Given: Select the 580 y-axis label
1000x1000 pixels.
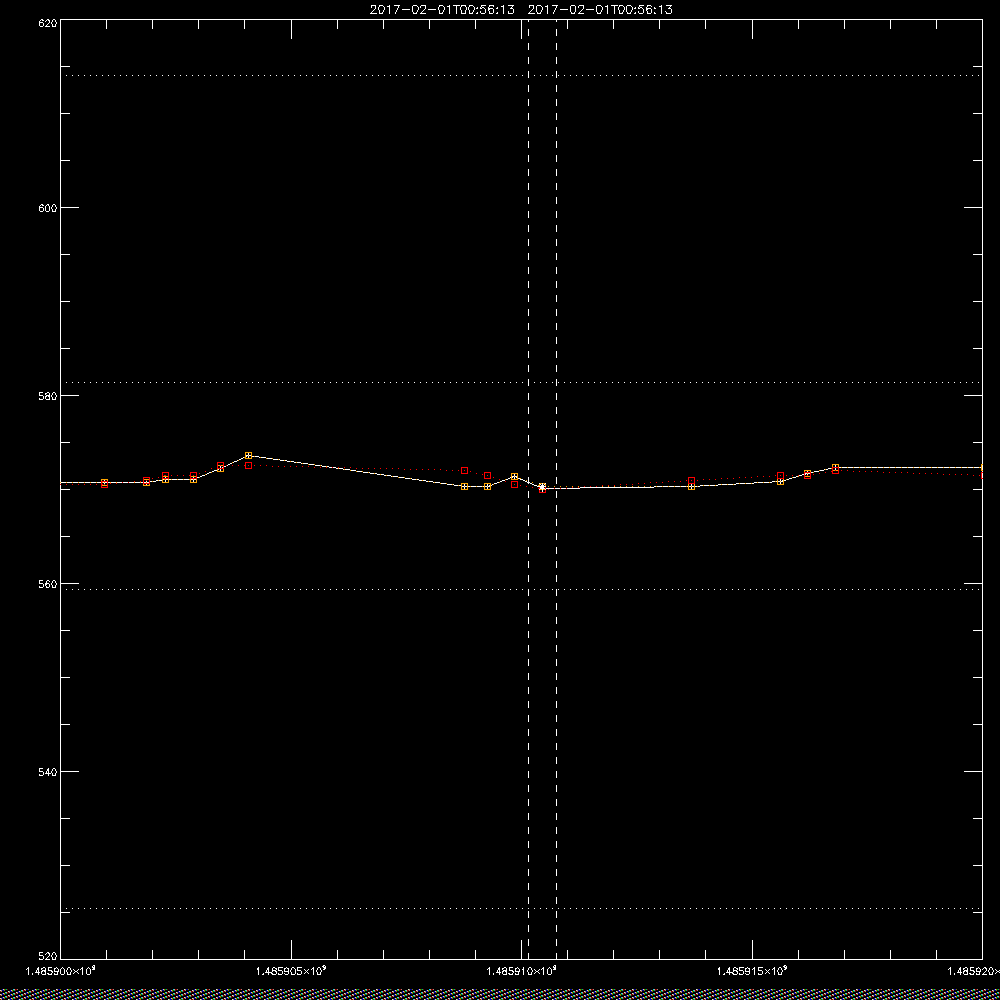Looking at the screenshot, I should pos(48,395).
